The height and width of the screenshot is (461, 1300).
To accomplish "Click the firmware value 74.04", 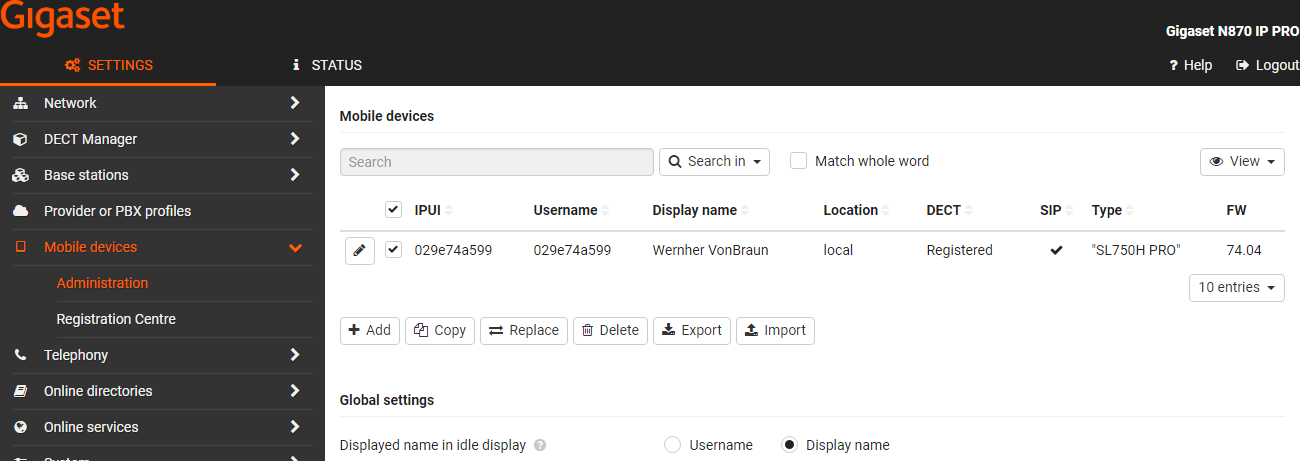I will (1244, 250).
